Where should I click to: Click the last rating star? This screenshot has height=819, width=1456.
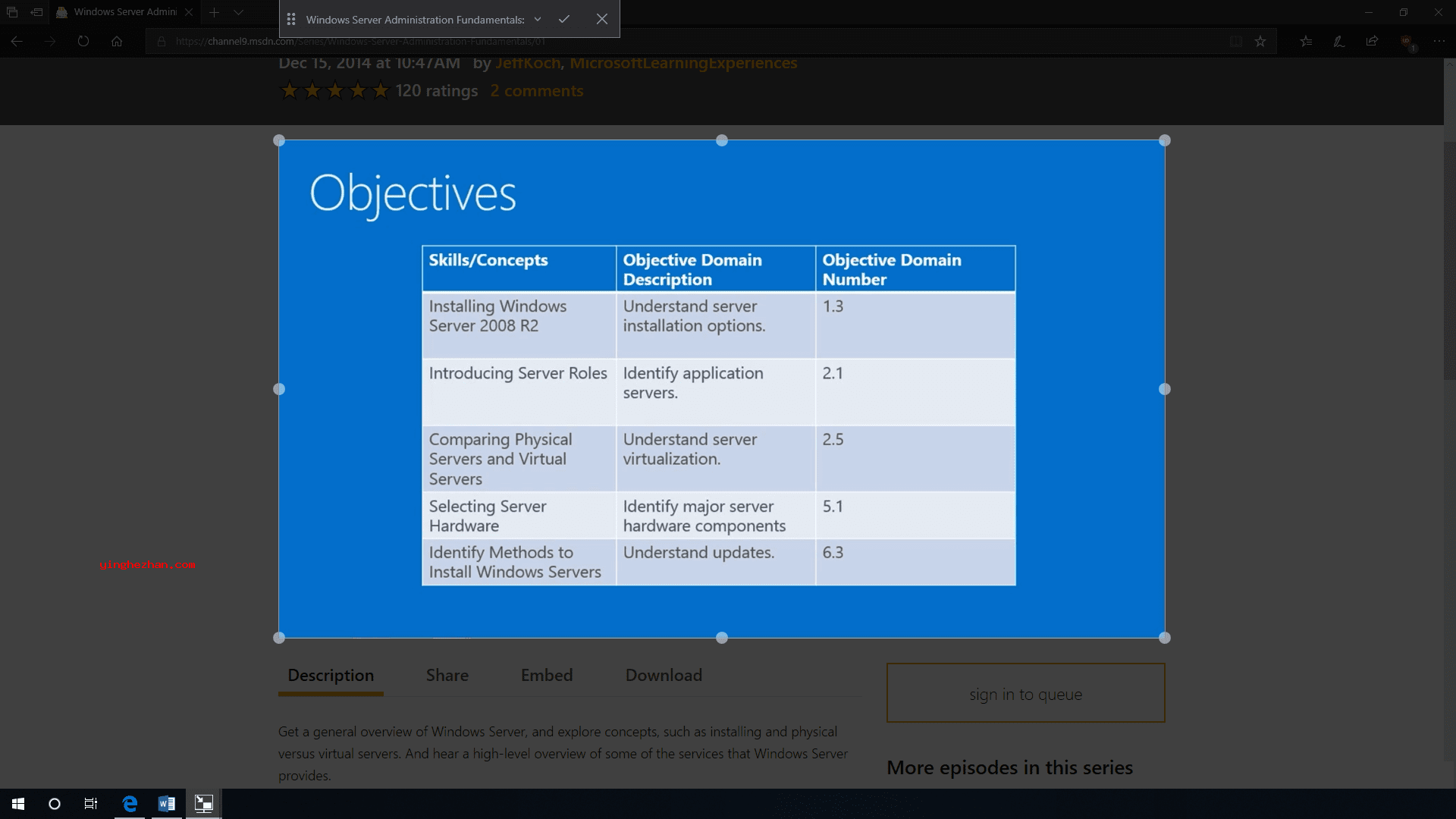[381, 91]
